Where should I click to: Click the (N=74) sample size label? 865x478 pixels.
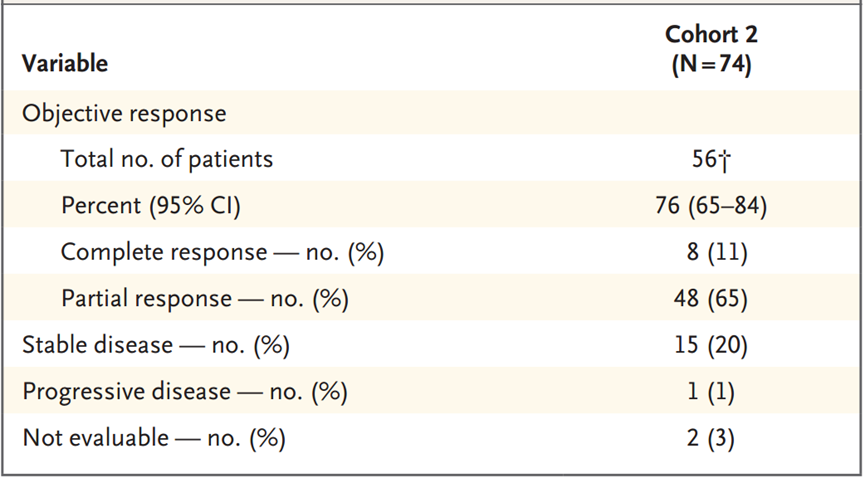click(x=711, y=64)
